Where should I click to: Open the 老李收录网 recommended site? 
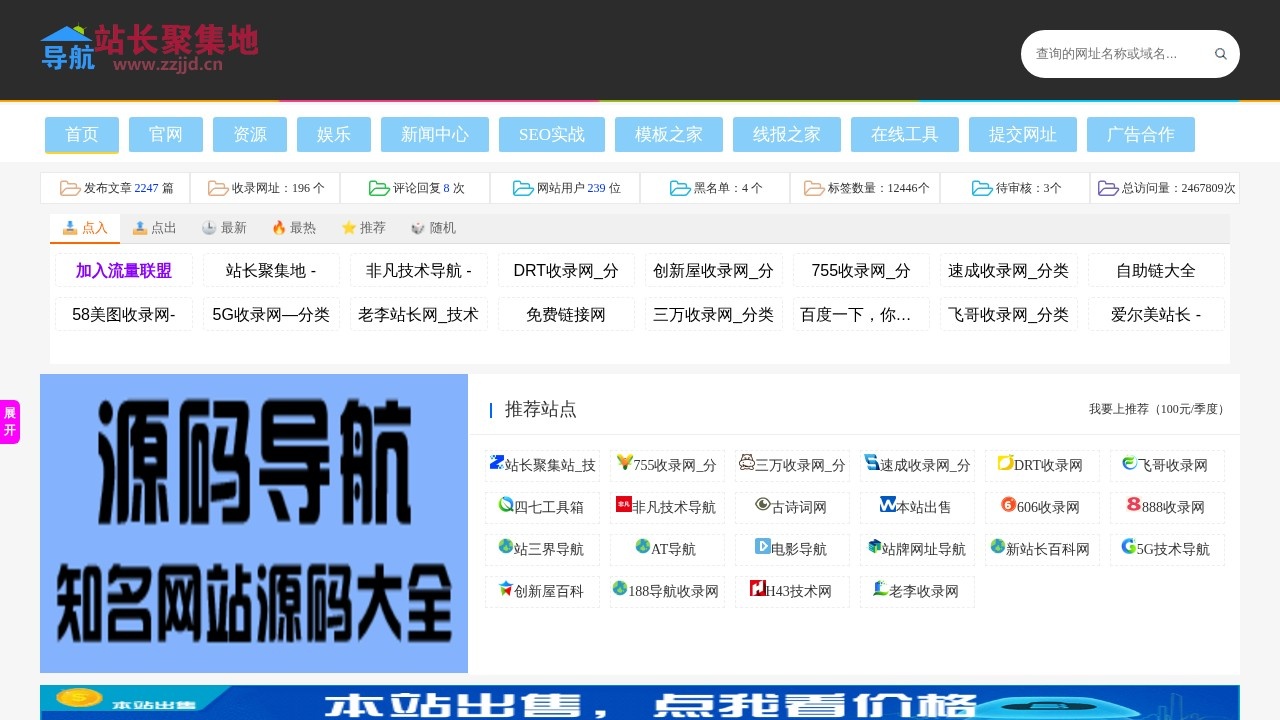click(x=917, y=591)
